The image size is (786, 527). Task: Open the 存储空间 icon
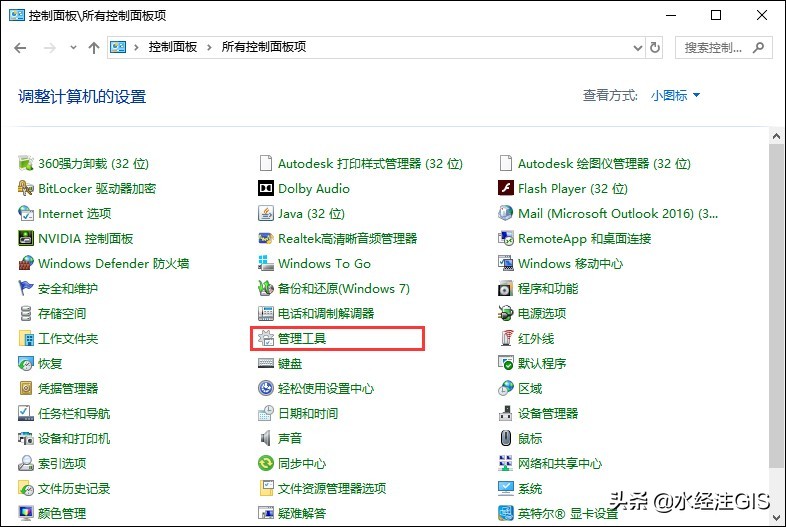pyautogui.click(x=26, y=313)
